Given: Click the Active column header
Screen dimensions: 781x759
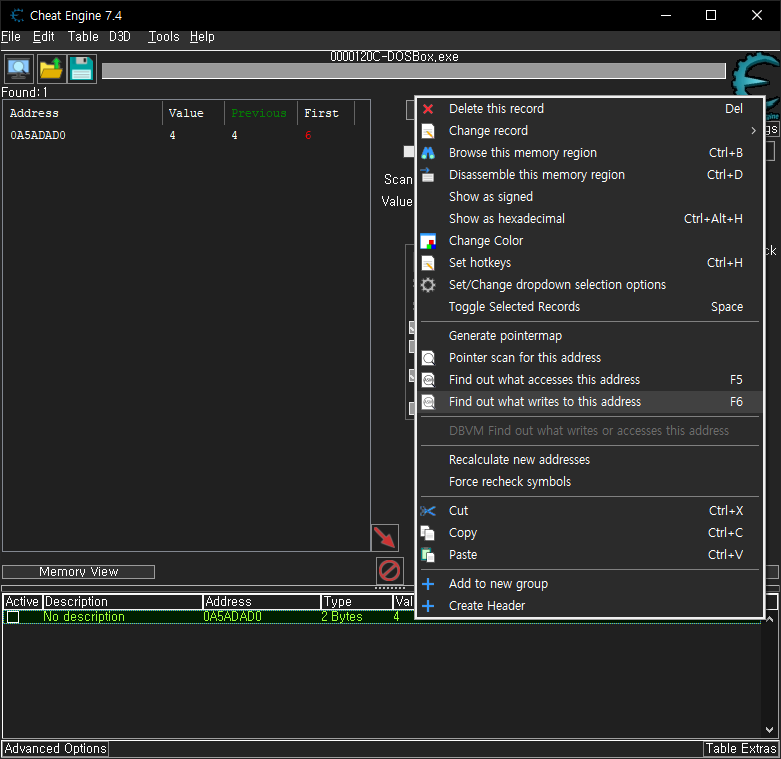Looking at the screenshot, I should coord(22,602).
